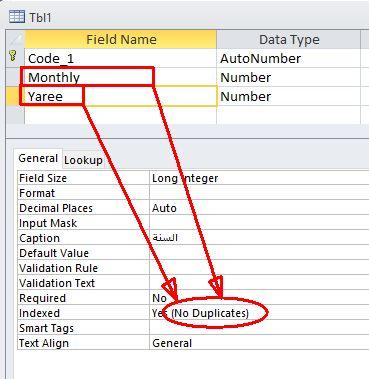Click the Indexed value Yes (No Duplicates)
Image resolution: width=369 pixels, height=379 pixels.
point(259,313)
